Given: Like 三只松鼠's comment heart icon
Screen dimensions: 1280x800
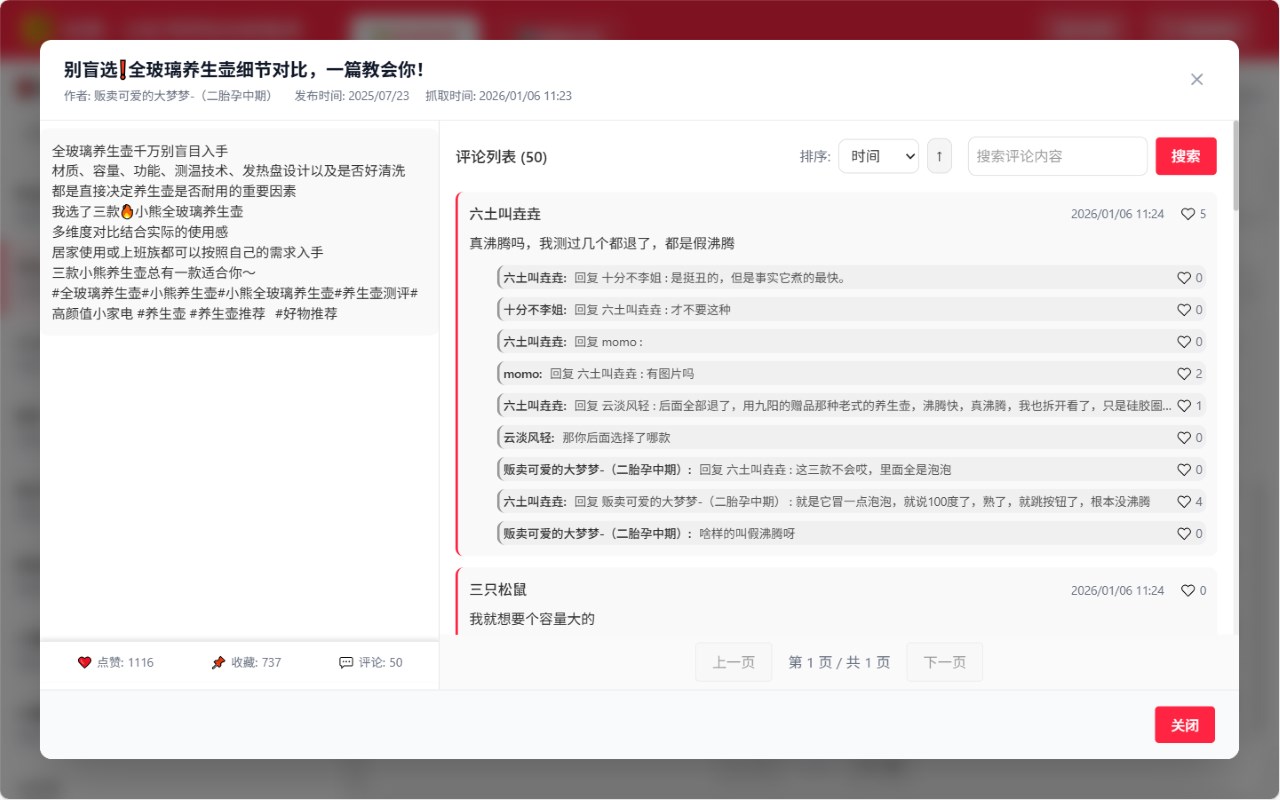Looking at the screenshot, I should [x=1188, y=591].
